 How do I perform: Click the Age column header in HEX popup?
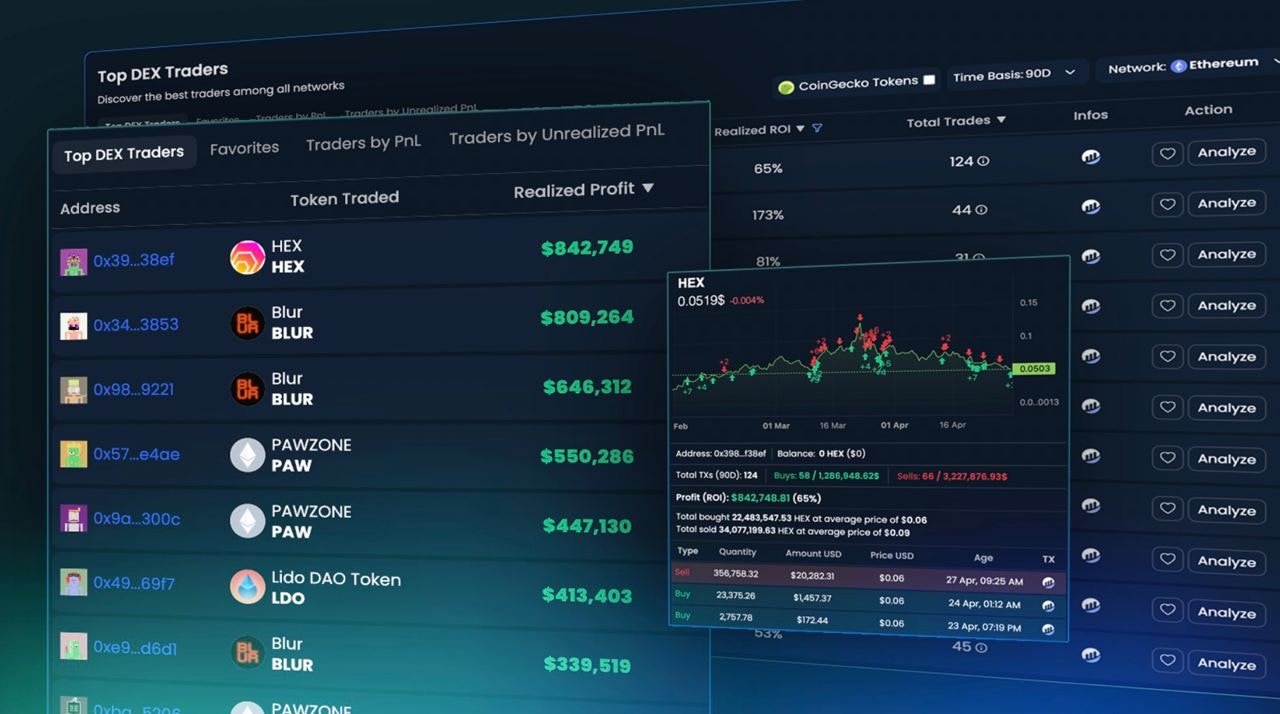(983, 558)
